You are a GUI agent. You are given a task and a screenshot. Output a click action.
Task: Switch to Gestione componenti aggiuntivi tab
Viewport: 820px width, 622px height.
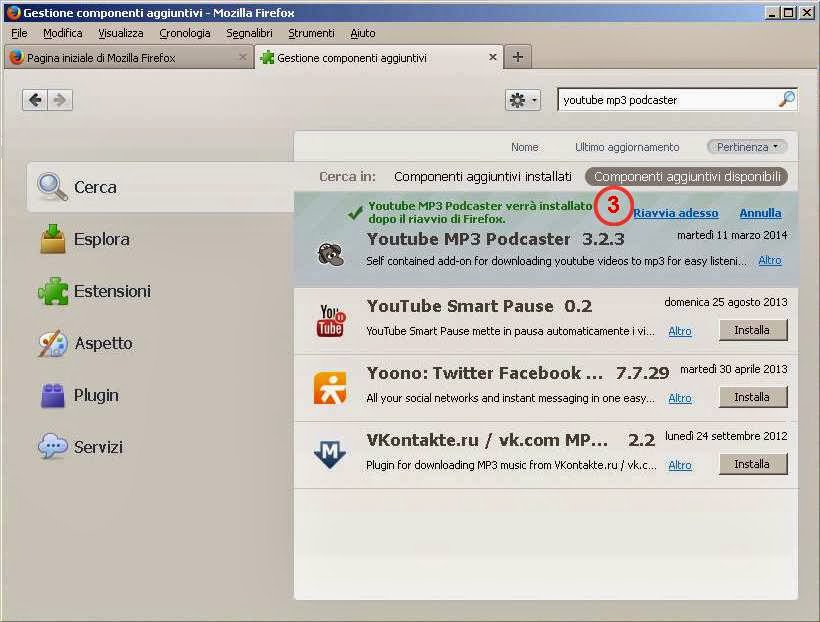[379, 58]
